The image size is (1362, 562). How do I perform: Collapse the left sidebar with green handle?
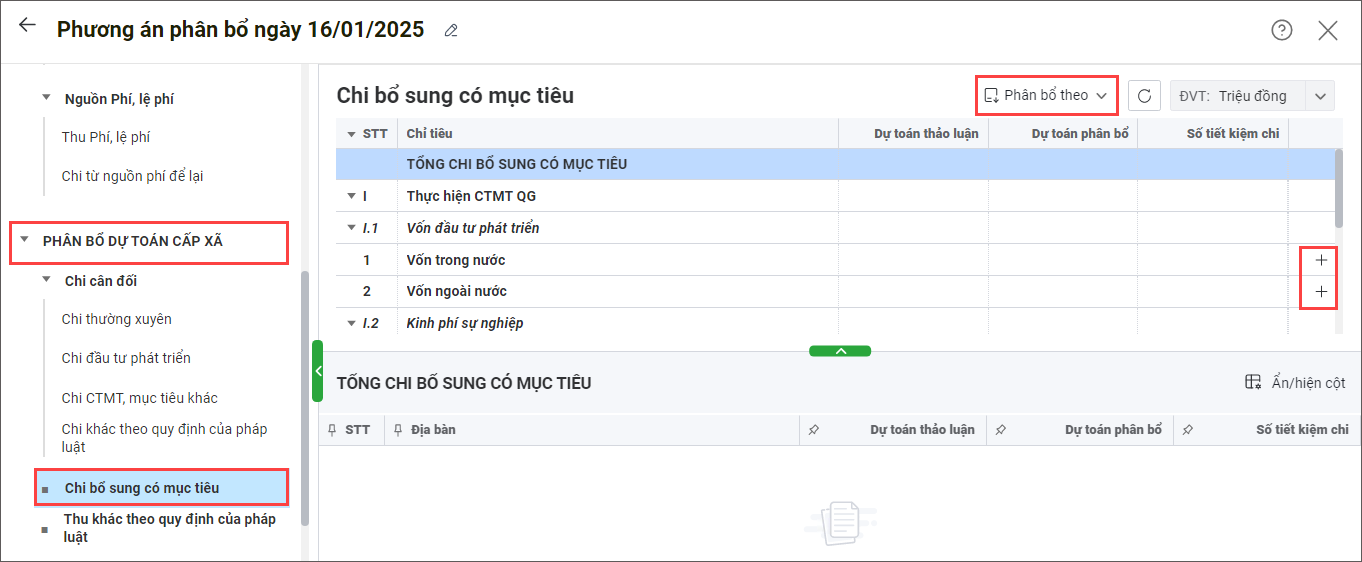317,371
